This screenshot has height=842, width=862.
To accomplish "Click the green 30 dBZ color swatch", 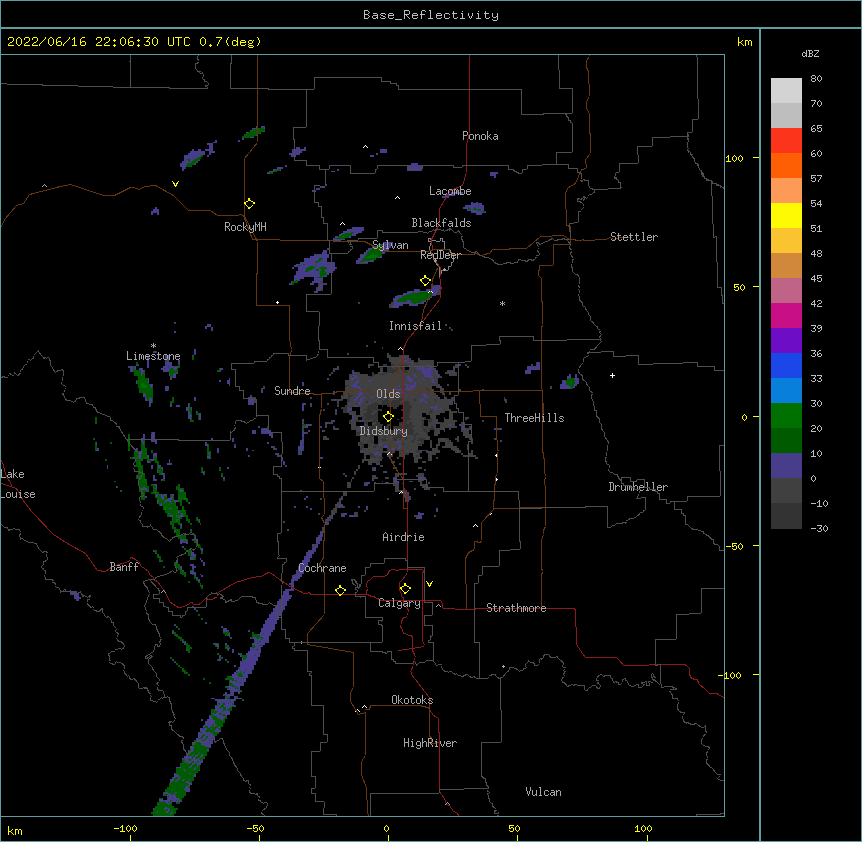I will point(786,416).
